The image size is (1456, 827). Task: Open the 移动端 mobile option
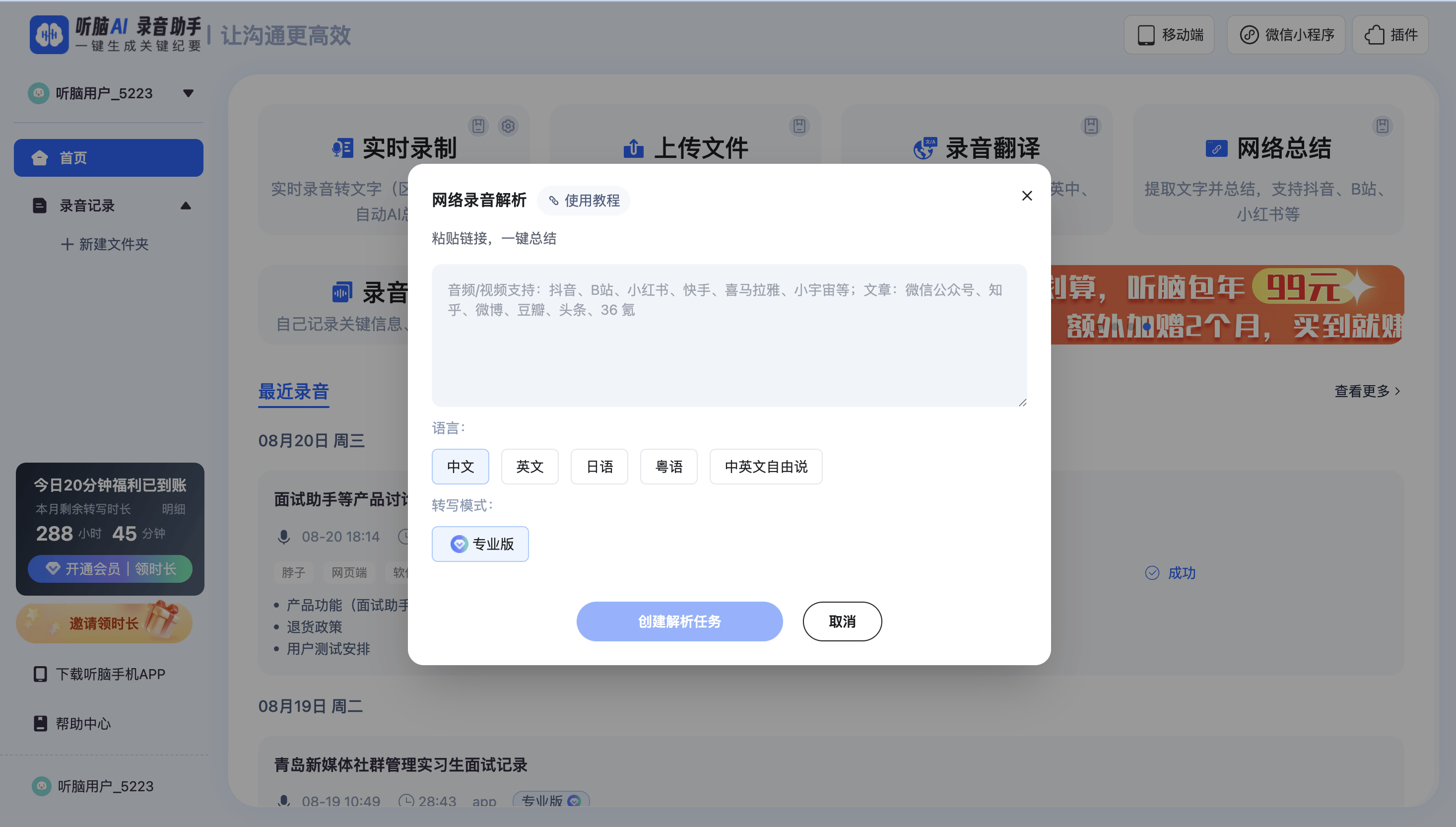click(x=1169, y=35)
